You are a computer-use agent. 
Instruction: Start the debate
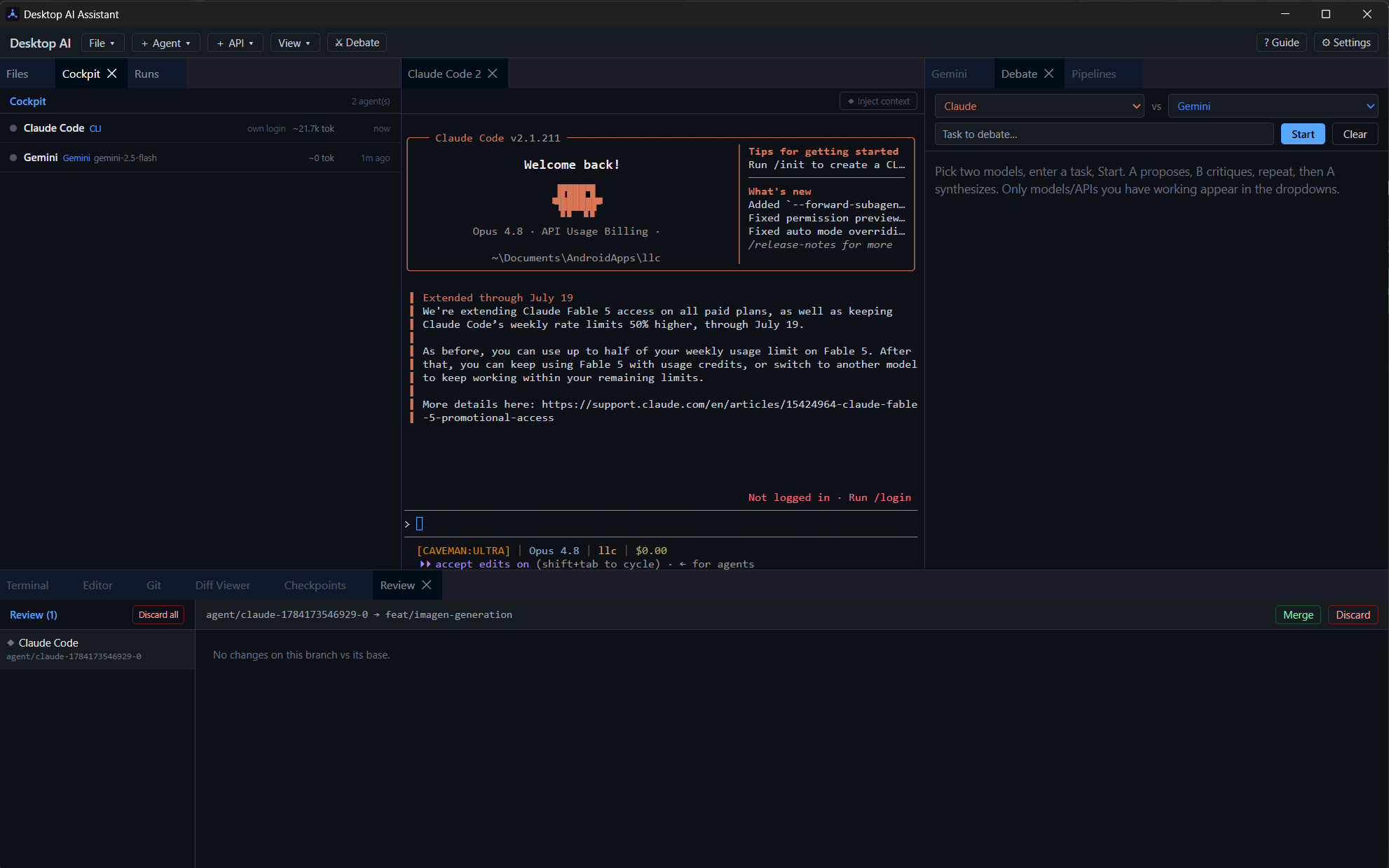coord(1303,135)
